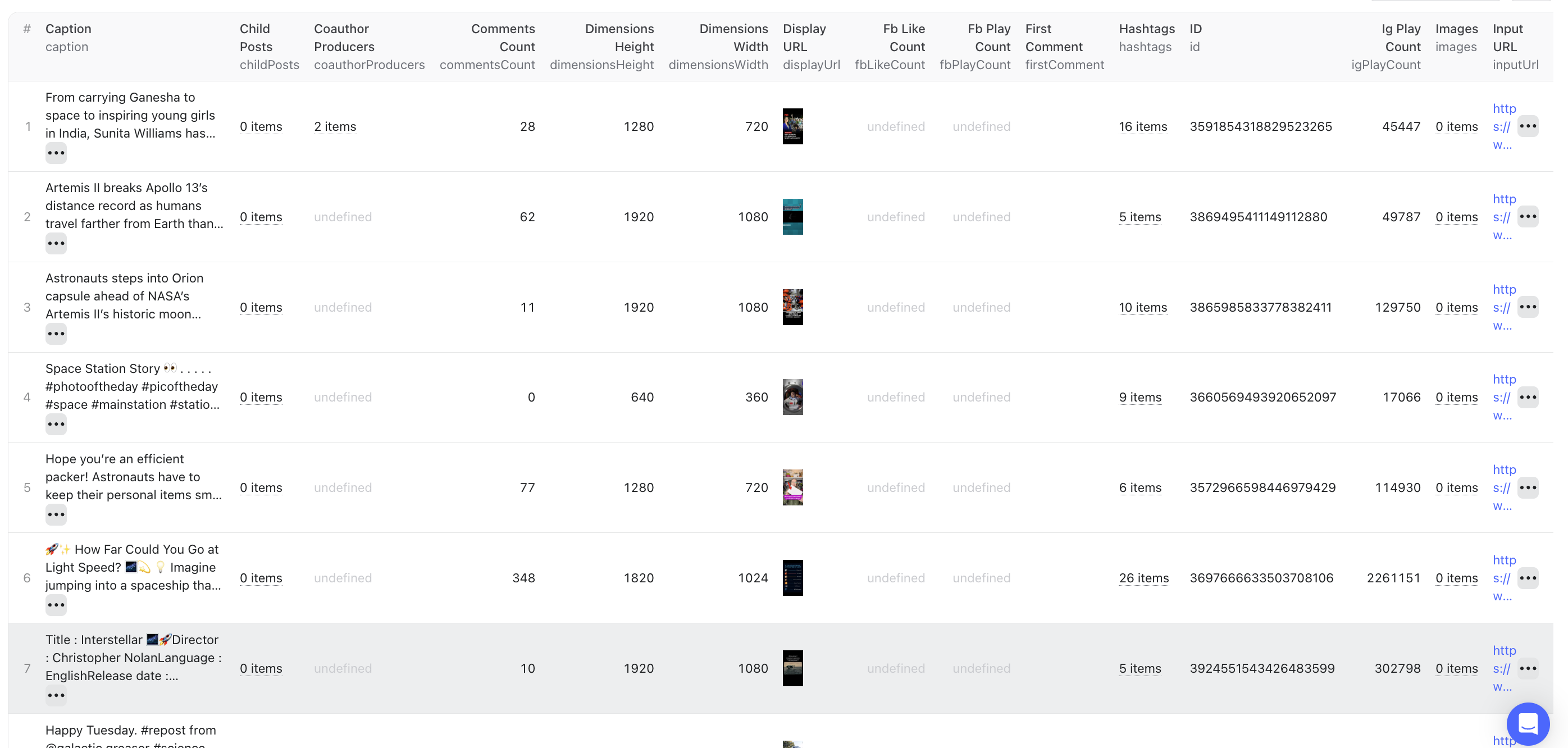This screenshot has width=1568, height=748.
Task: Expand input URL in Interstellar row
Action: 1528,668
